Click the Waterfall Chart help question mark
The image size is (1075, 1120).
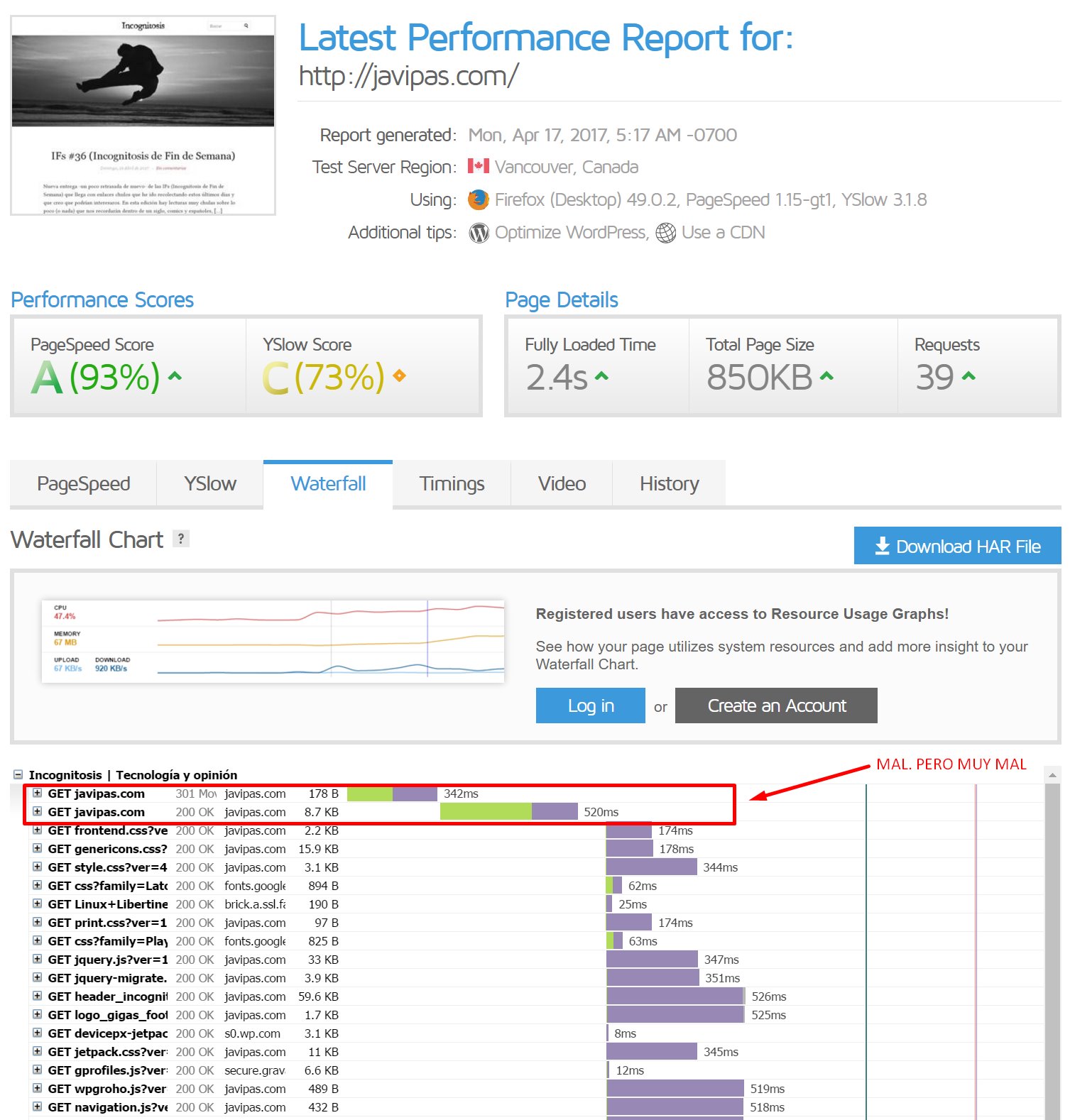pos(181,539)
